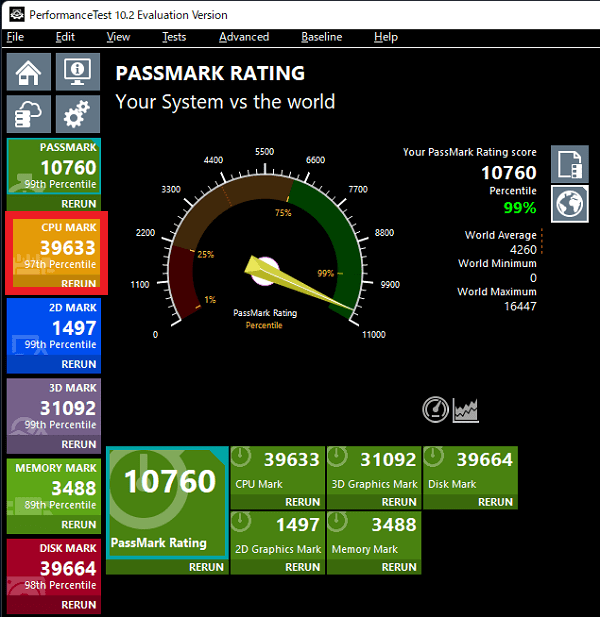Select the DISK MARK 39664 sidebar tile
The width and height of the screenshot is (600, 617).
[x=54, y=567]
